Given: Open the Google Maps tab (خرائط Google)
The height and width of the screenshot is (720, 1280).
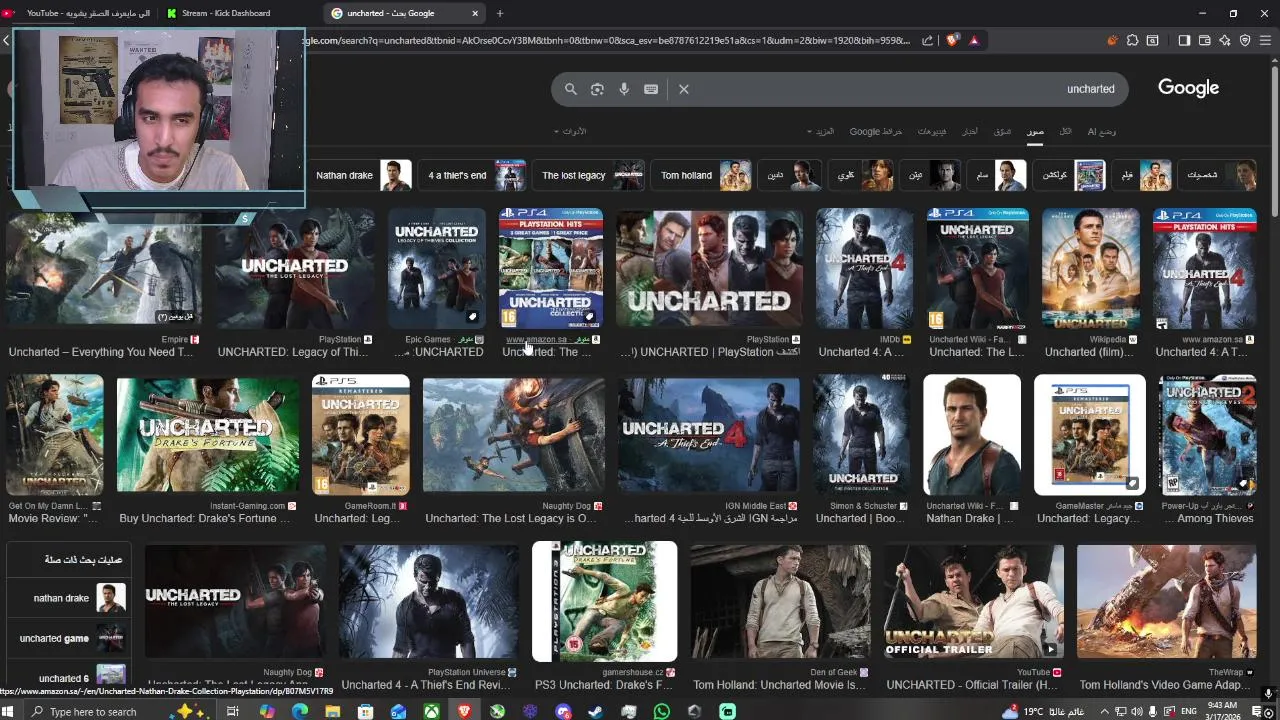Looking at the screenshot, I should [x=876, y=131].
